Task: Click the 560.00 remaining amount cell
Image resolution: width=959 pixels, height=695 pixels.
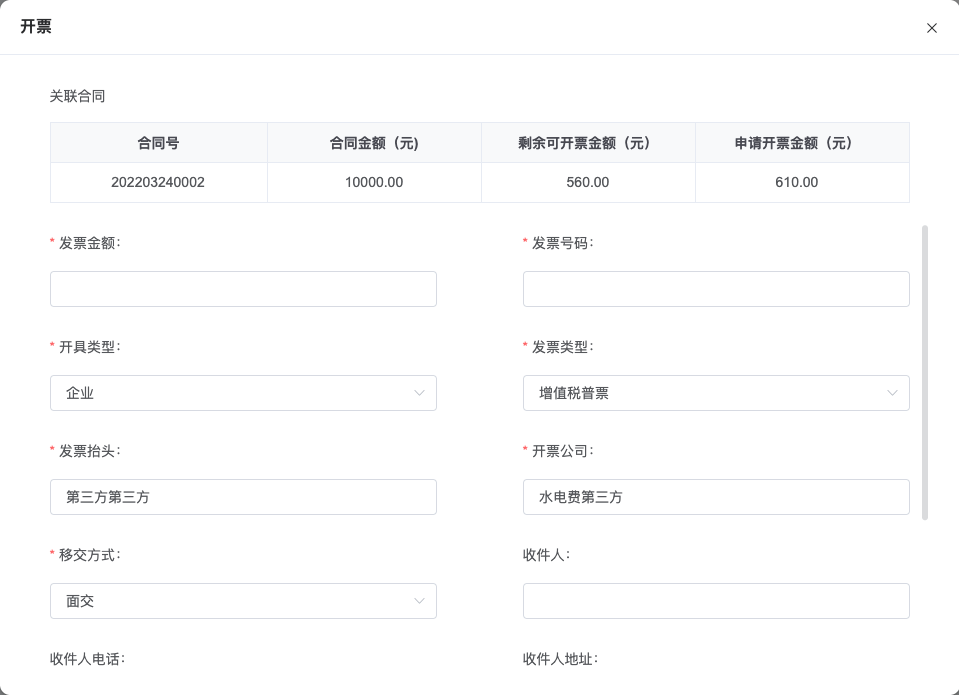Action: point(588,182)
